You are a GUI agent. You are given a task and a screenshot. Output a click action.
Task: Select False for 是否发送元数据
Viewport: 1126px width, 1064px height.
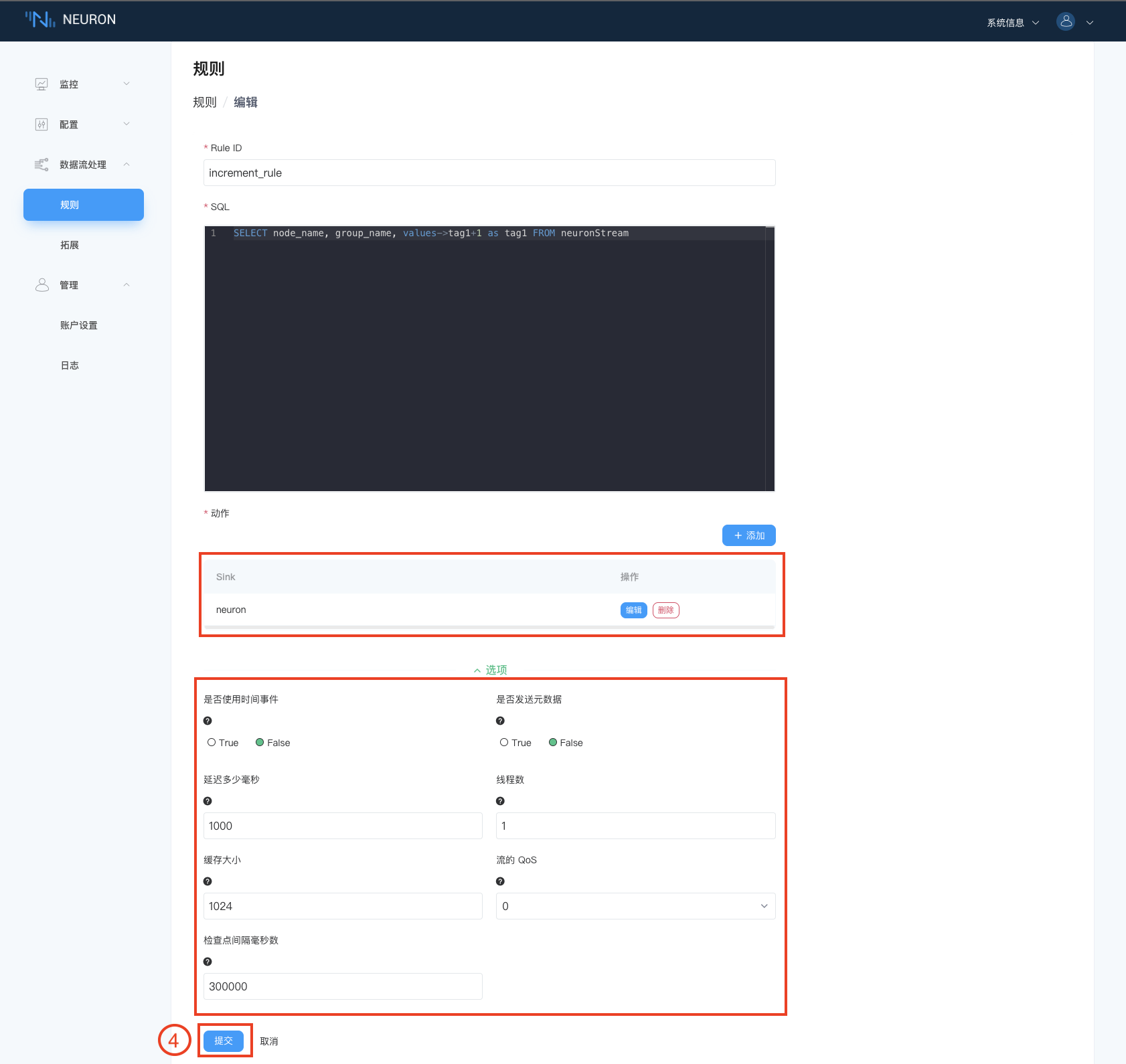(553, 742)
